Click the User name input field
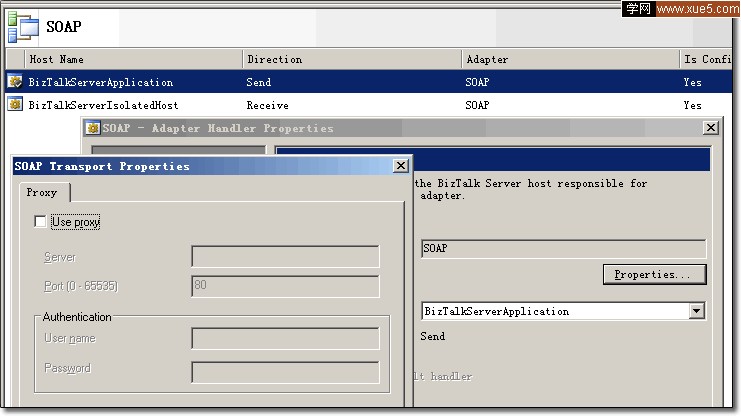The height and width of the screenshot is (416, 741). coord(285,338)
